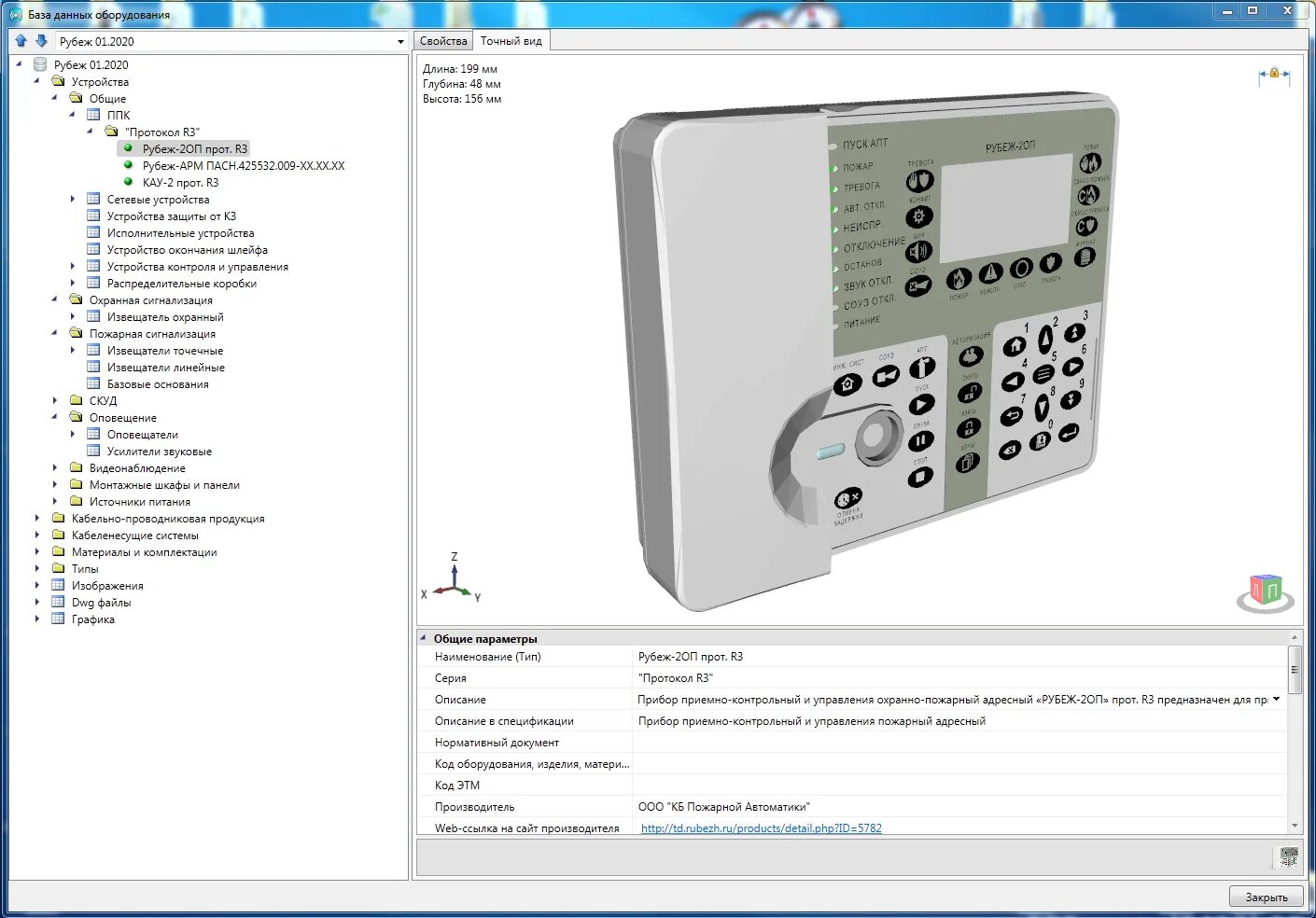Viewport: 1316px width, 918px height.
Task: Click the QR code icon above Закрыть
Action: 1289,856
